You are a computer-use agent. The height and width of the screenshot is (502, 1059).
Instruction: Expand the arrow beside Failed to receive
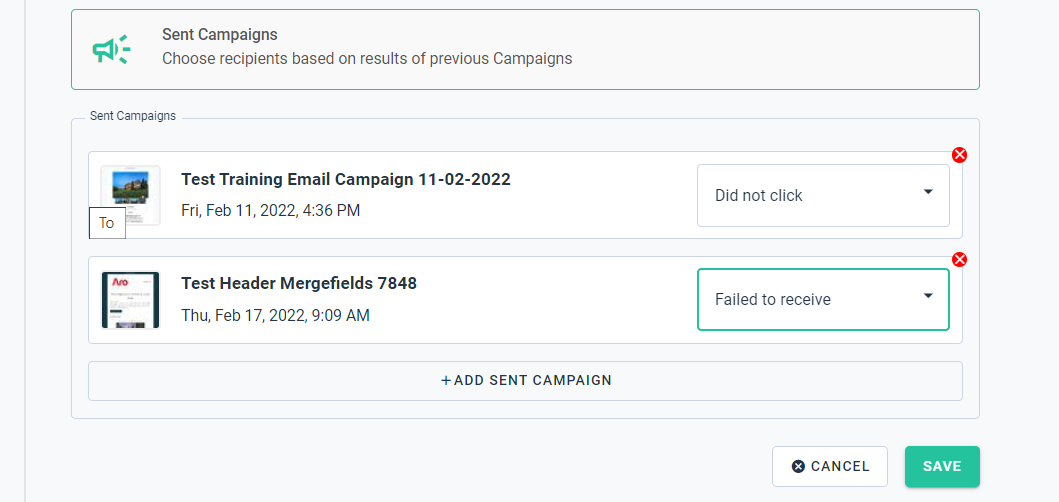(928, 296)
